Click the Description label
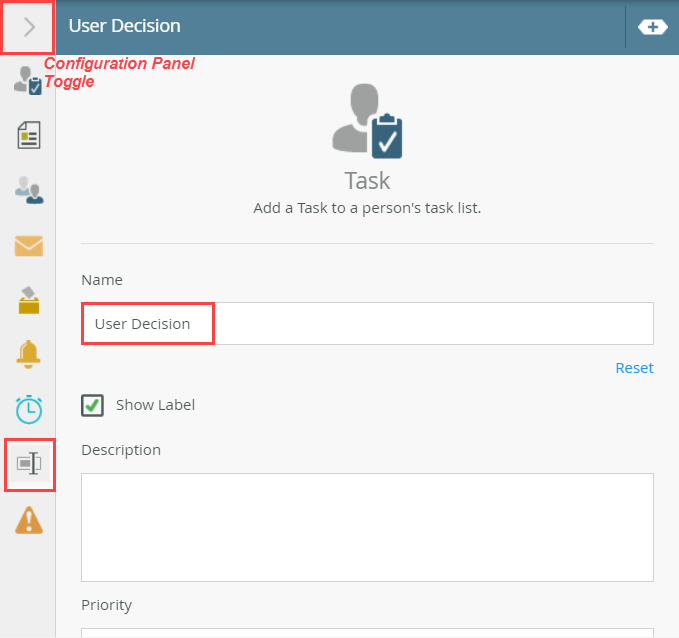The height and width of the screenshot is (638, 679). point(121,450)
